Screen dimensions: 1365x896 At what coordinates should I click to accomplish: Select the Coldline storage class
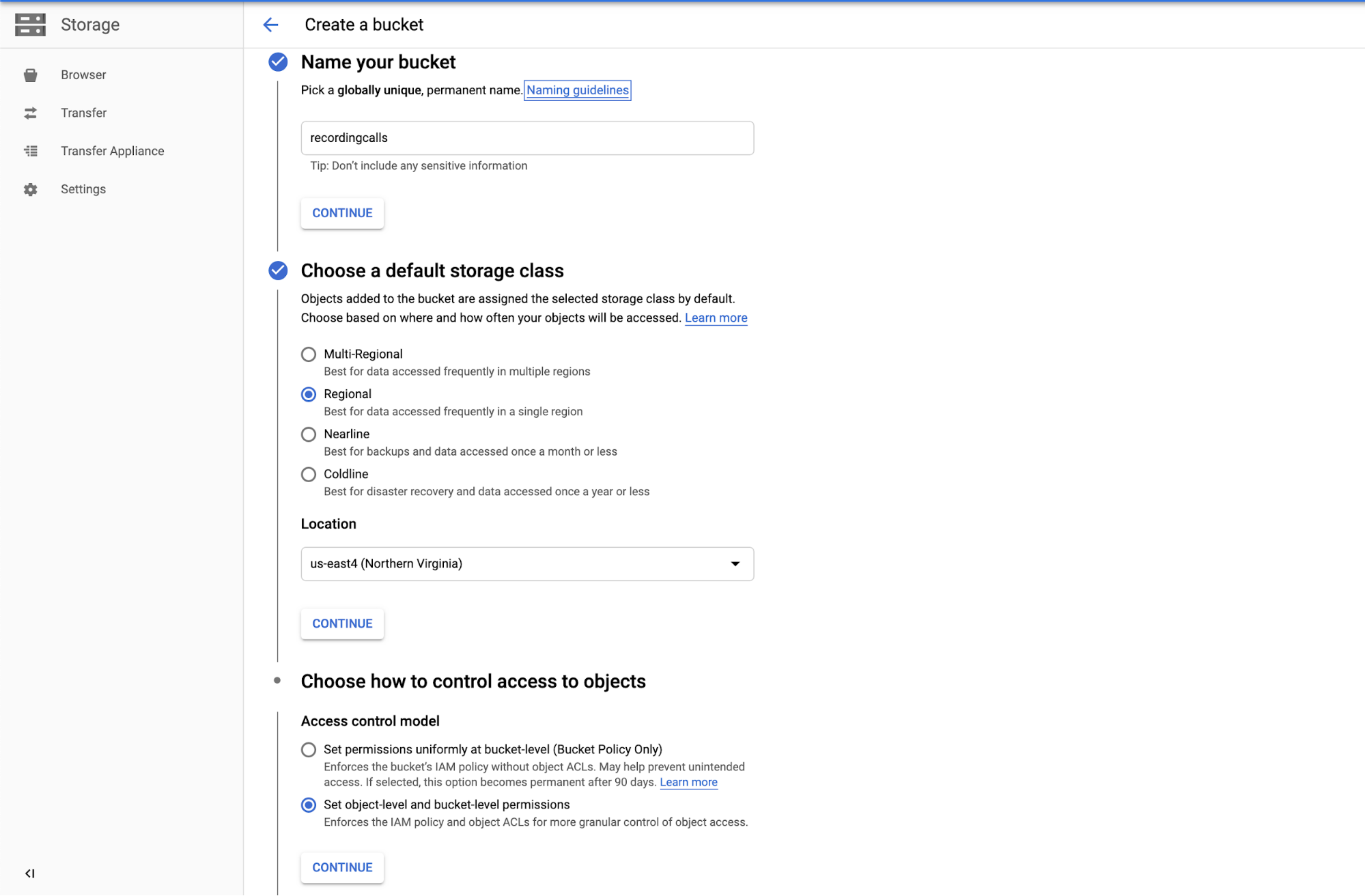(309, 474)
